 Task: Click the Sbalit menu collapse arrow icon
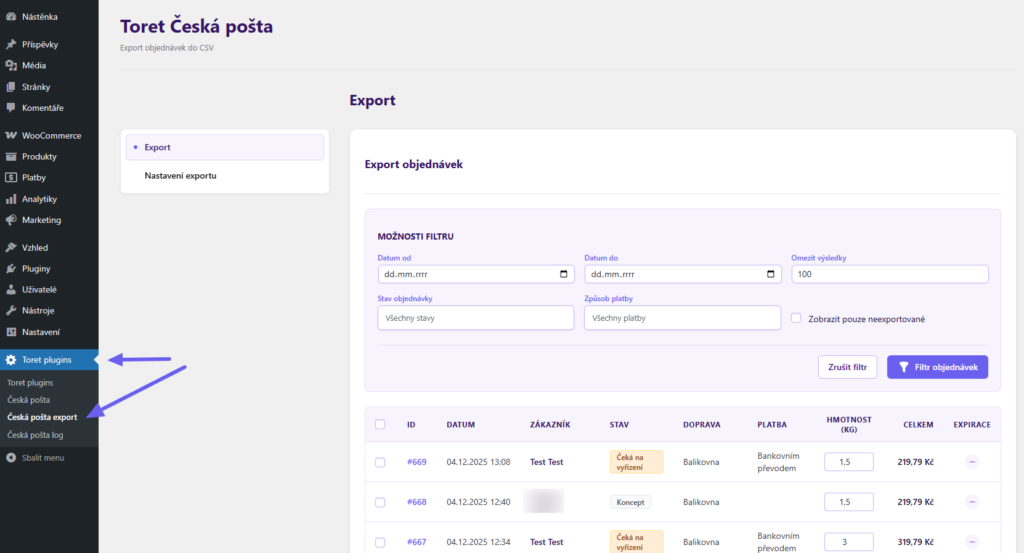(x=11, y=458)
